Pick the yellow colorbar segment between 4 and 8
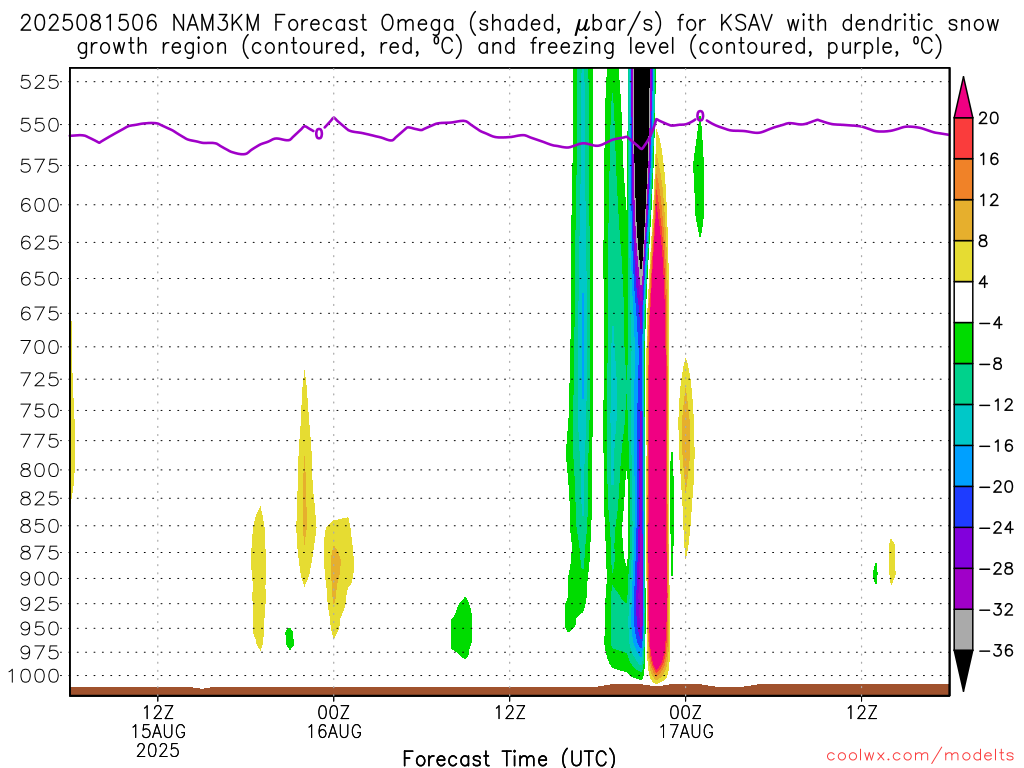The height and width of the screenshot is (768, 1024). (x=963, y=261)
